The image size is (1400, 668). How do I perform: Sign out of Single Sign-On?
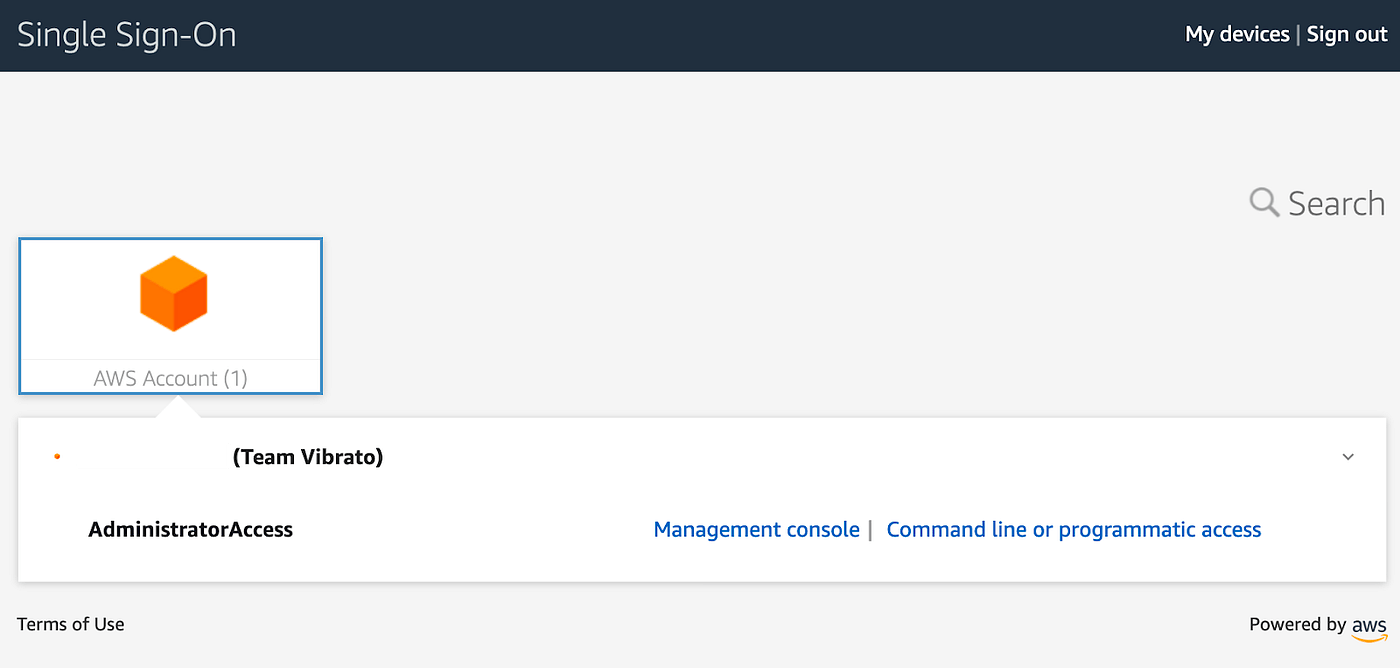click(1347, 34)
